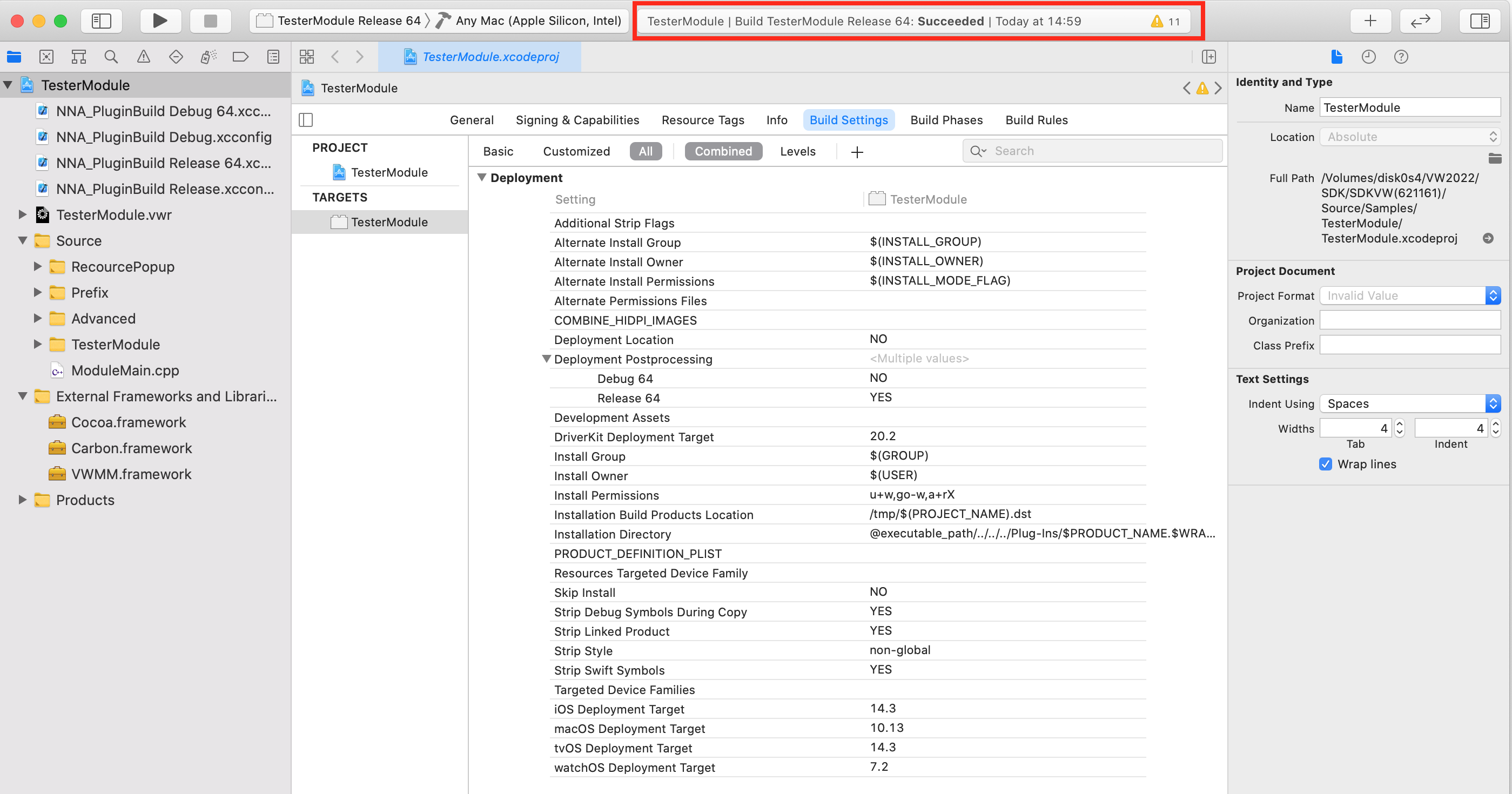
Task: Add a build setting with plus button
Action: 857,152
